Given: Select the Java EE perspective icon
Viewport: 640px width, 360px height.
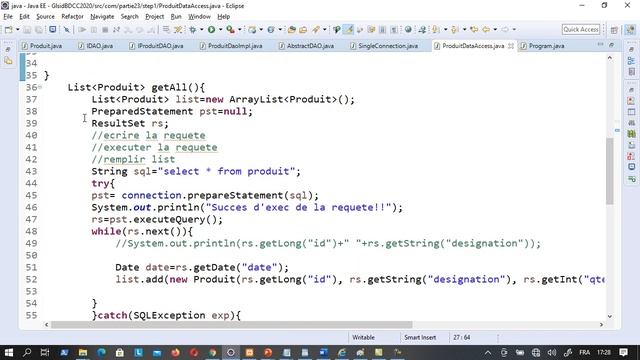Looking at the screenshot, I should pyautogui.click(x=630, y=29).
